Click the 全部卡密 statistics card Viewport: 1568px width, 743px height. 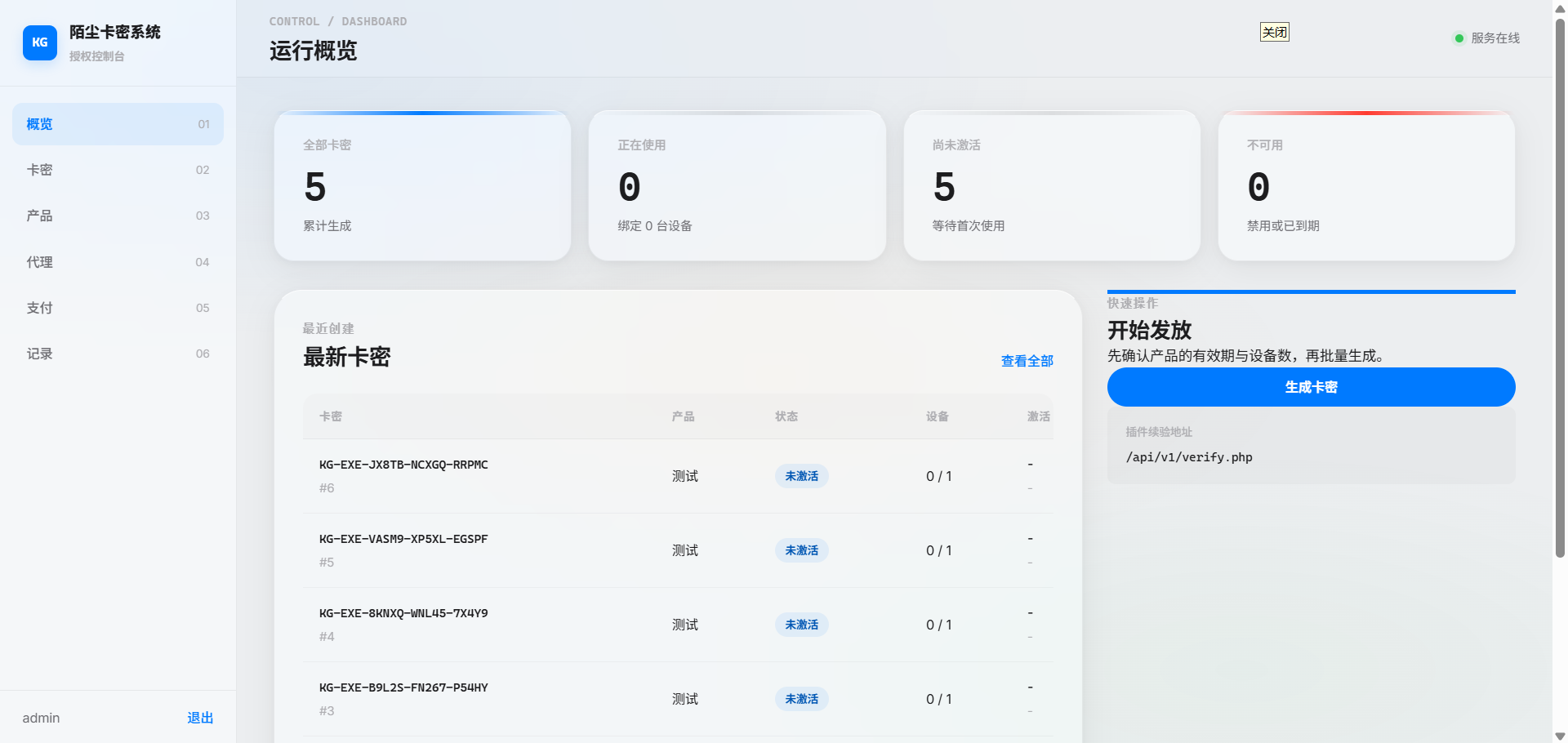coord(422,185)
